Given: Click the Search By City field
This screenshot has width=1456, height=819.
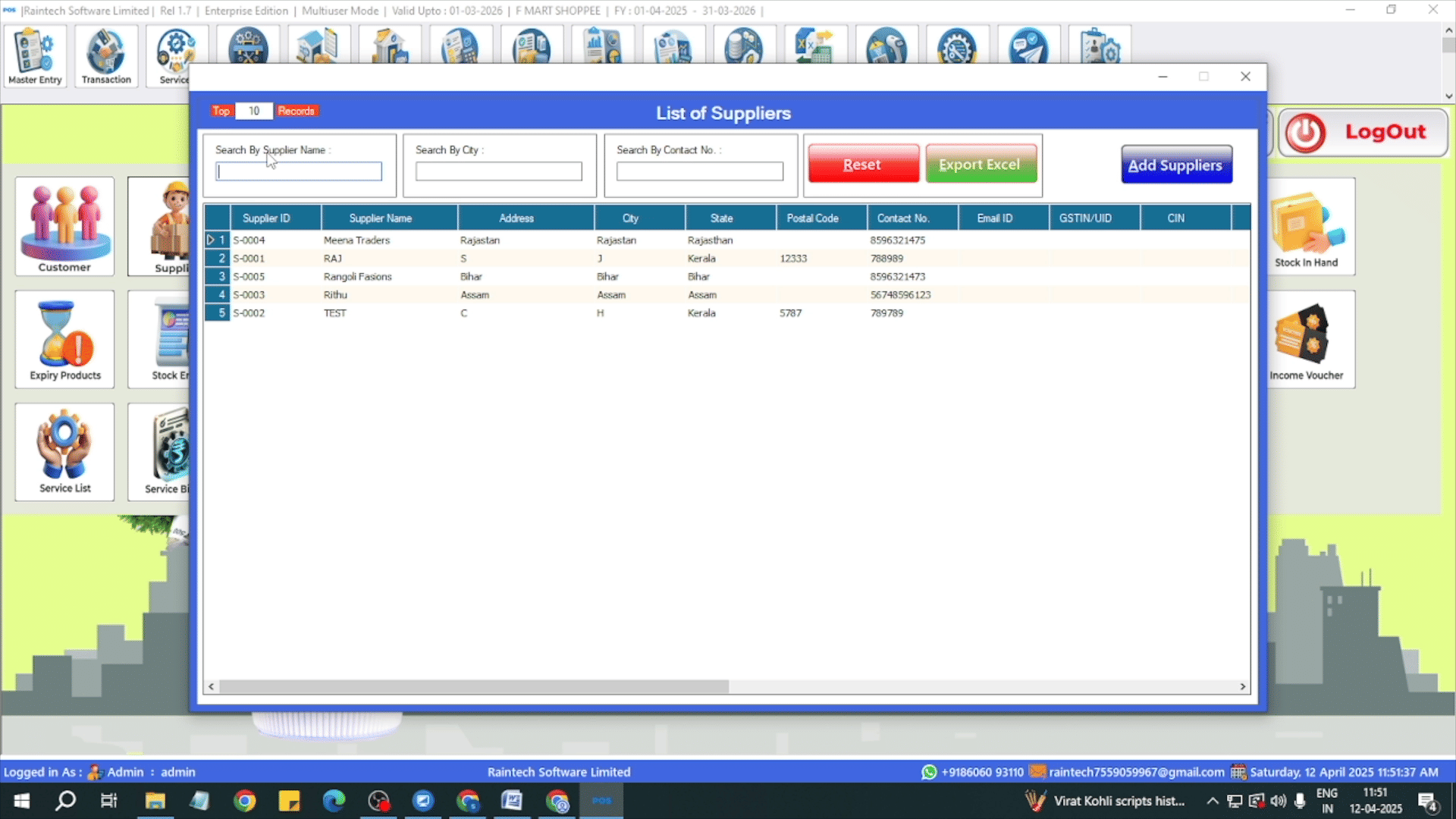Looking at the screenshot, I should pos(499,171).
